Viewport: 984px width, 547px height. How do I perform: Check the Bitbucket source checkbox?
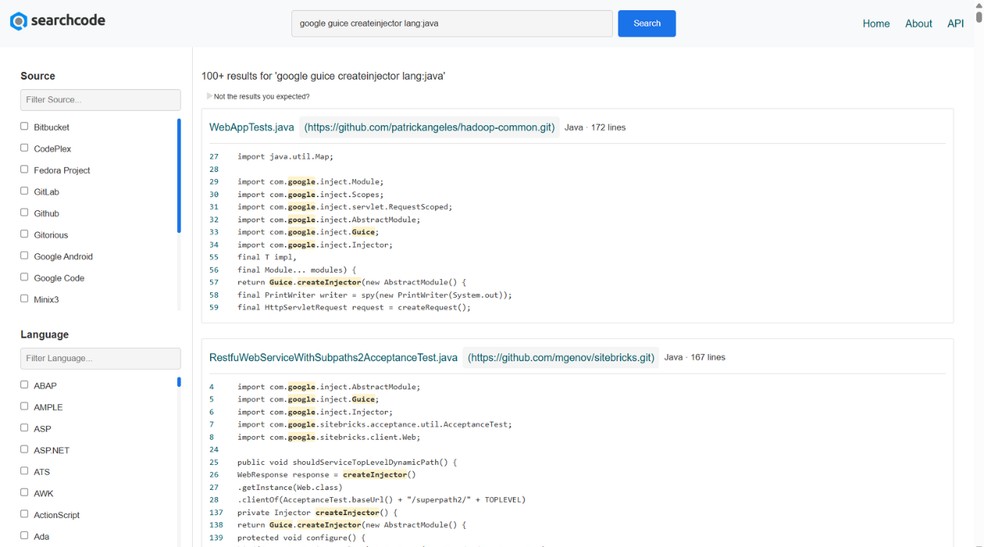point(24,126)
